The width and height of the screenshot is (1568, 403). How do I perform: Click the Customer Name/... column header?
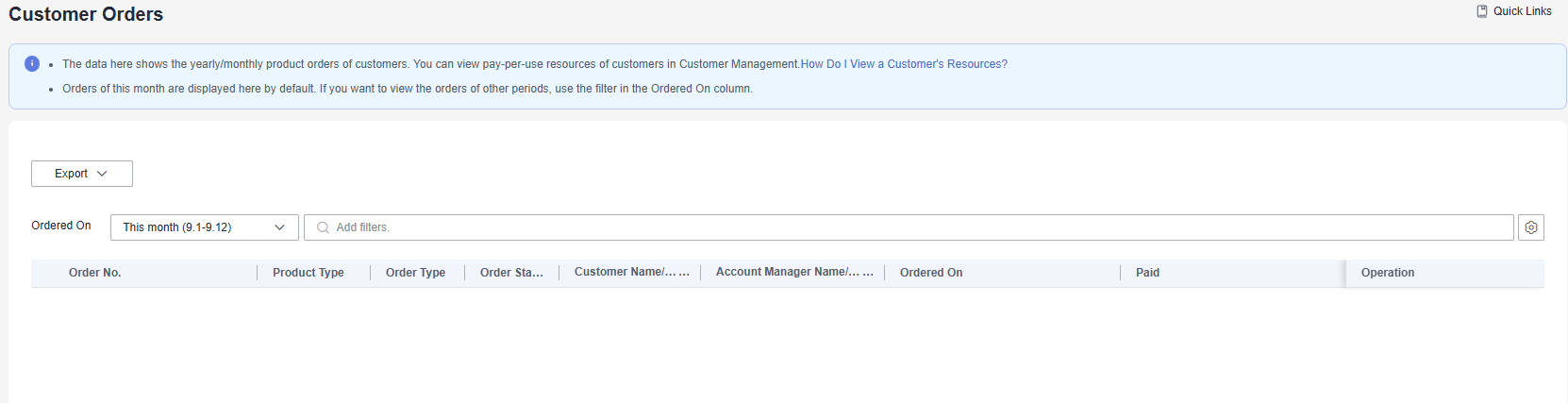click(631, 272)
